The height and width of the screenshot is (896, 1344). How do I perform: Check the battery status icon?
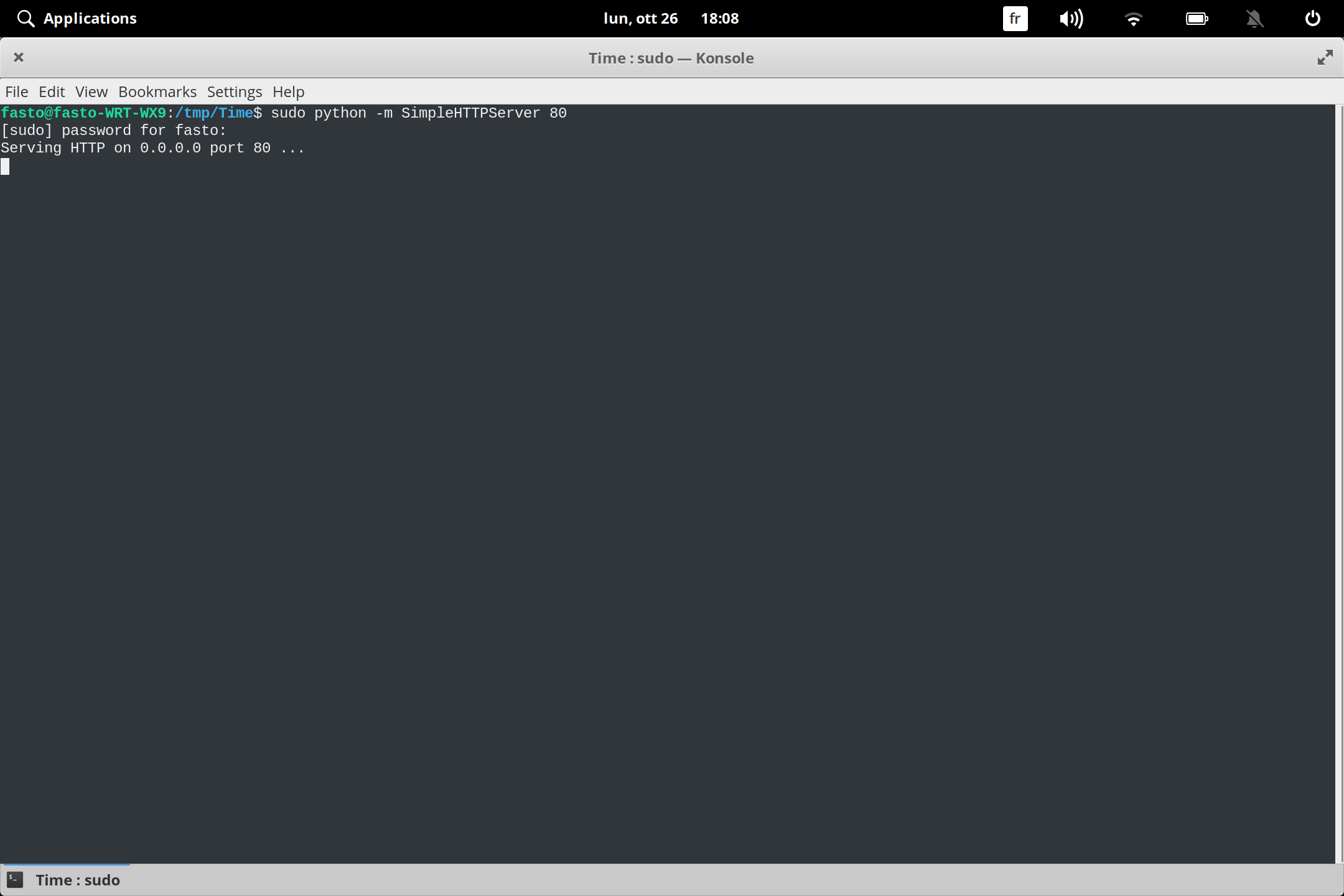click(x=1197, y=18)
